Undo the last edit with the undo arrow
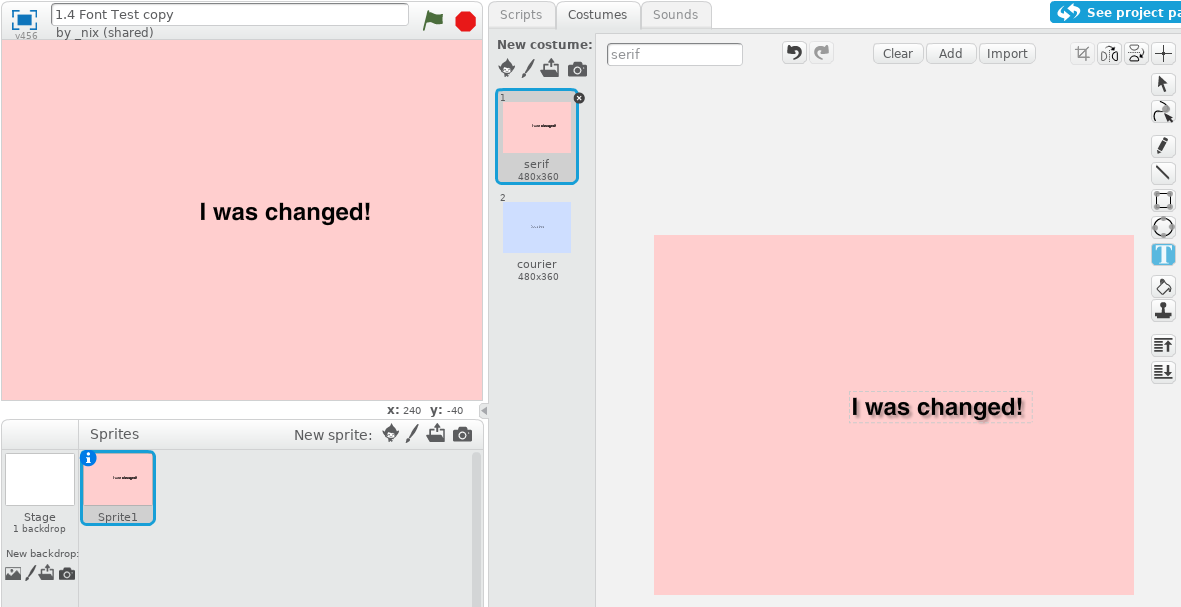Screen dimensions: 1181x607 coord(794,51)
